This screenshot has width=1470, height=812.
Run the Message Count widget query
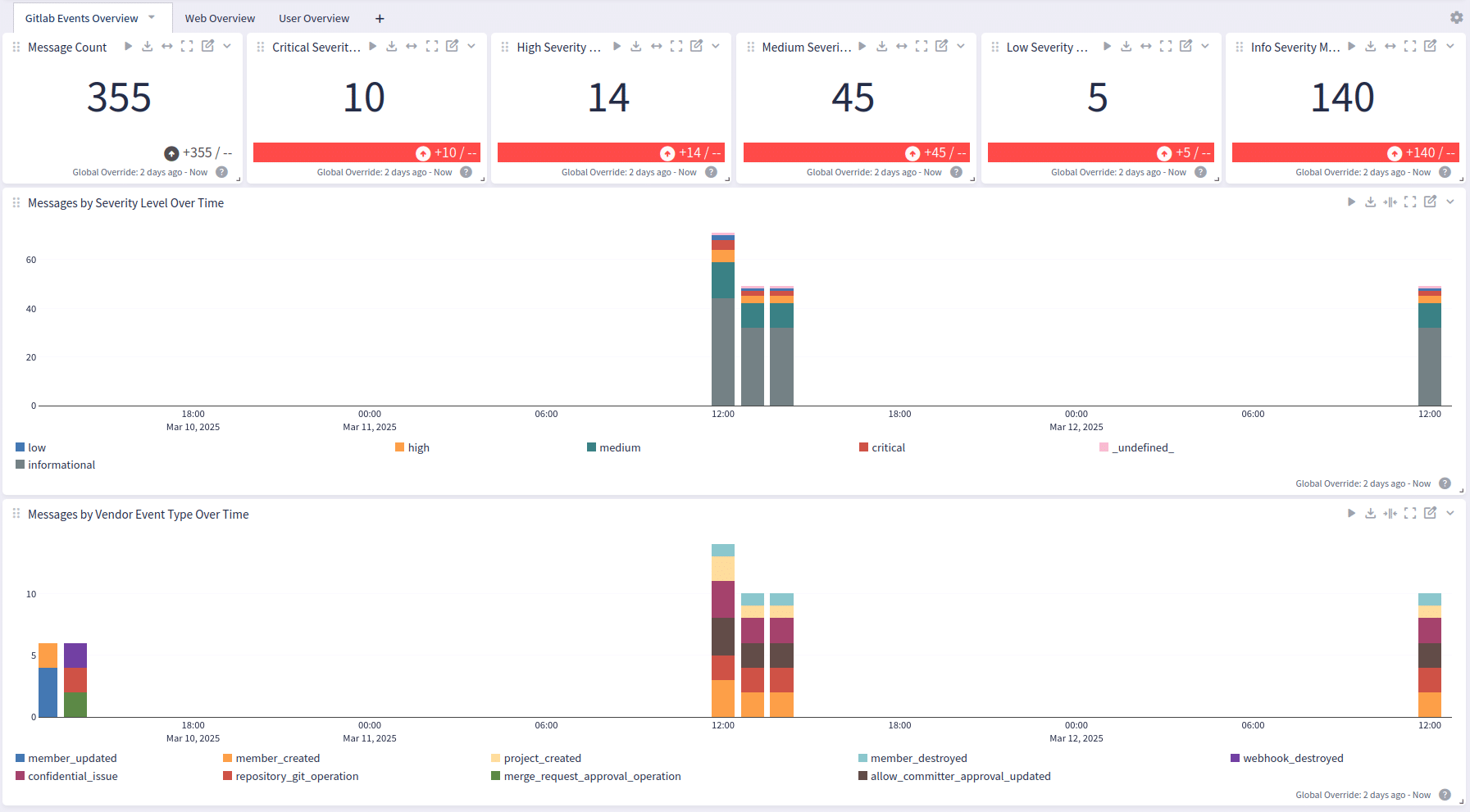(128, 47)
